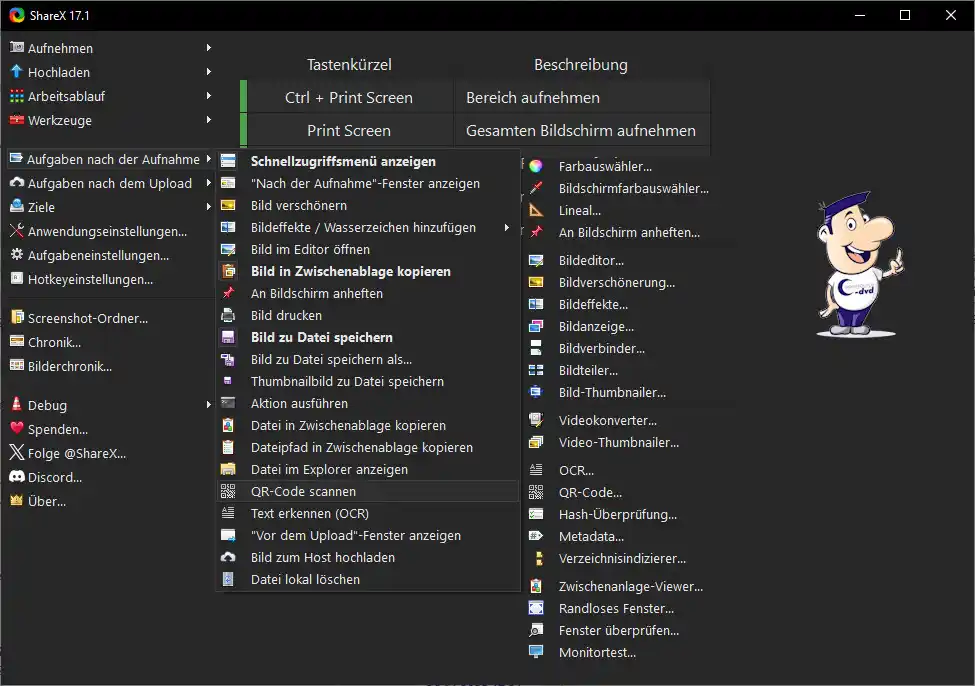Click the Verzeichnisindizierer icon
This screenshot has width=975, height=686.
point(538,559)
